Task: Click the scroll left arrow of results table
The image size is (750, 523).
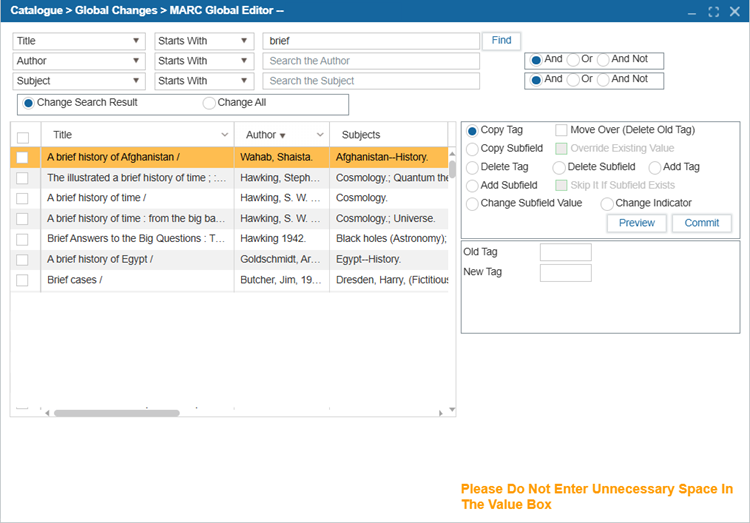Action: pyautogui.click(x=47, y=413)
